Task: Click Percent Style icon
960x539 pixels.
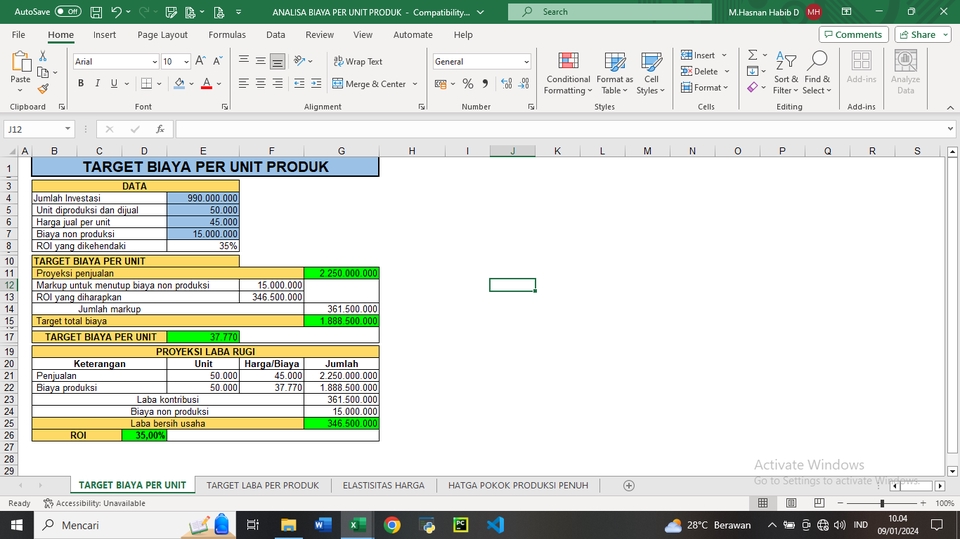Action: [x=468, y=84]
